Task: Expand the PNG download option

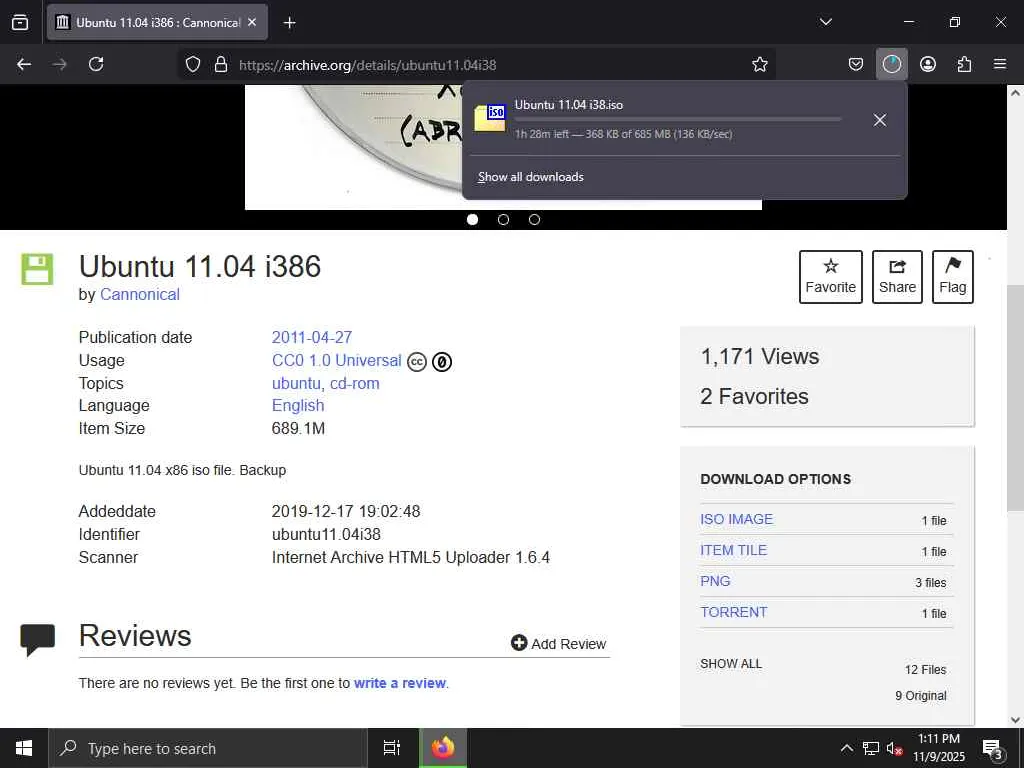Action: click(715, 581)
